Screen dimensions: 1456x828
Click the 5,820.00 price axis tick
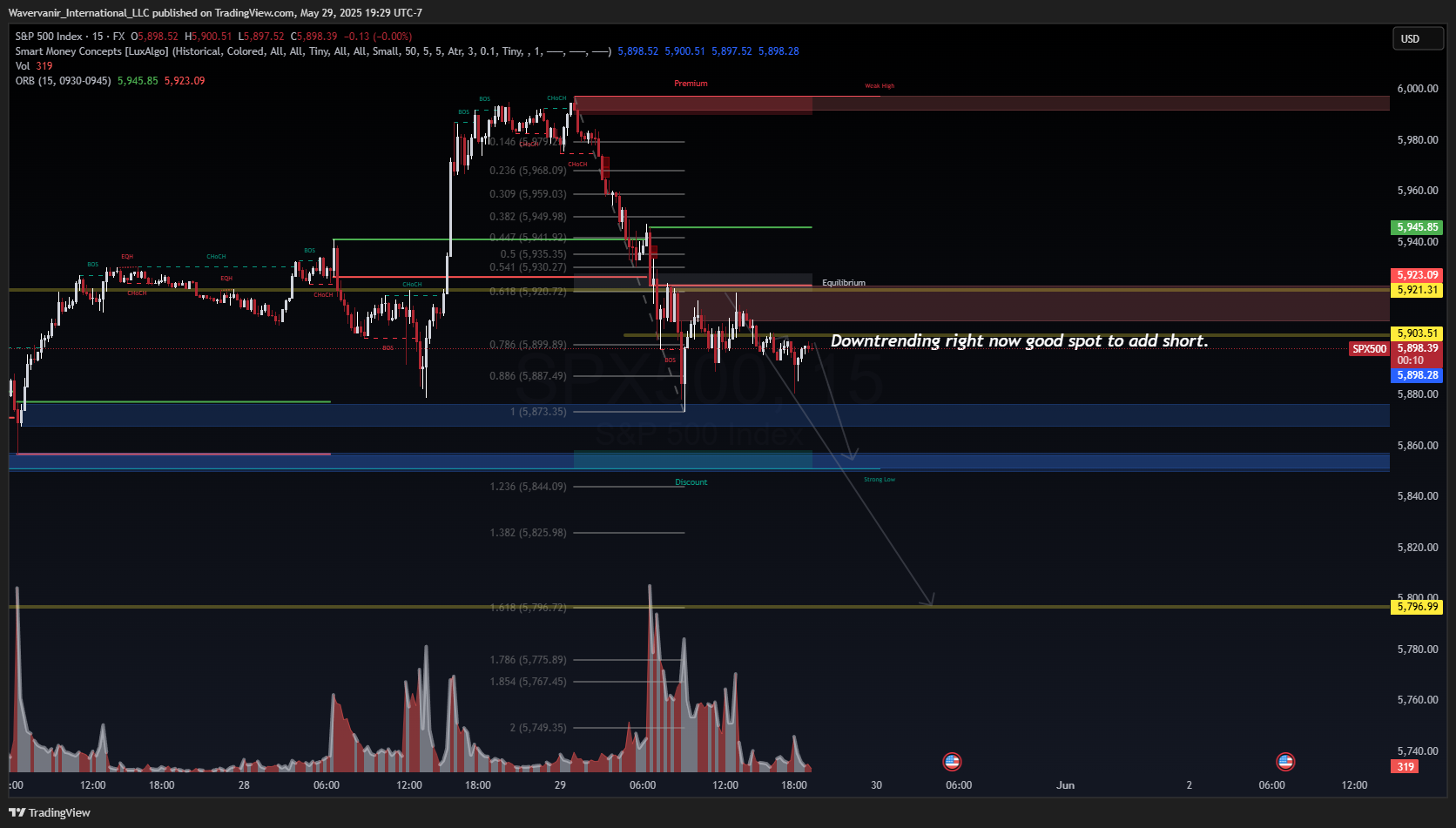pyautogui.click(x=1418, y=548)
